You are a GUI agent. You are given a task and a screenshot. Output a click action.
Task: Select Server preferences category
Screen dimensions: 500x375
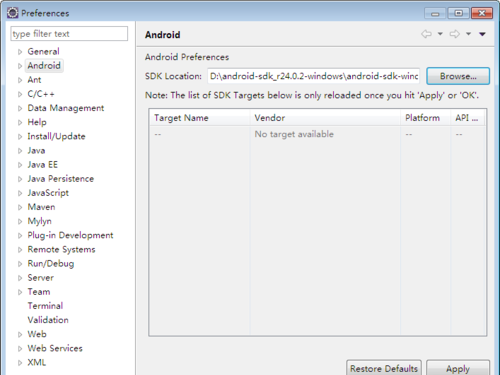[x=40, y=278]
